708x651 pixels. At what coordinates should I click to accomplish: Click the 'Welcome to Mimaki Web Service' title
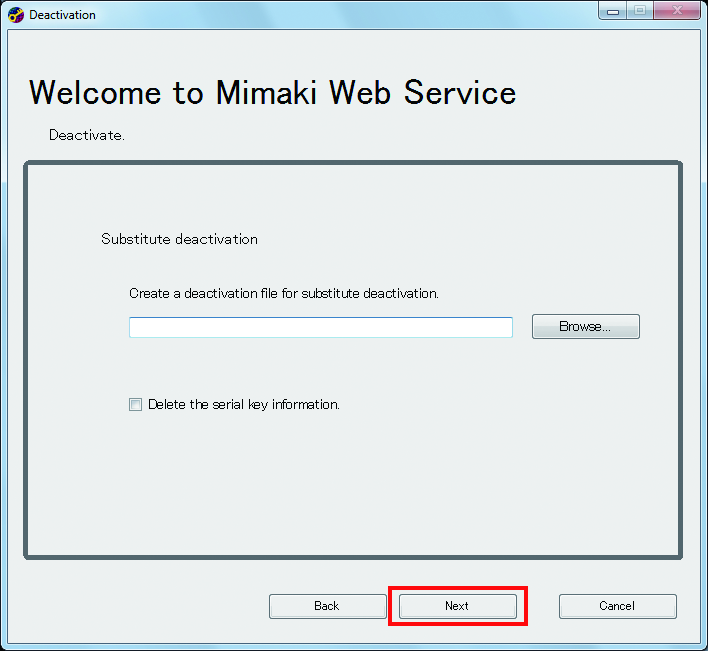pos(272,93)
